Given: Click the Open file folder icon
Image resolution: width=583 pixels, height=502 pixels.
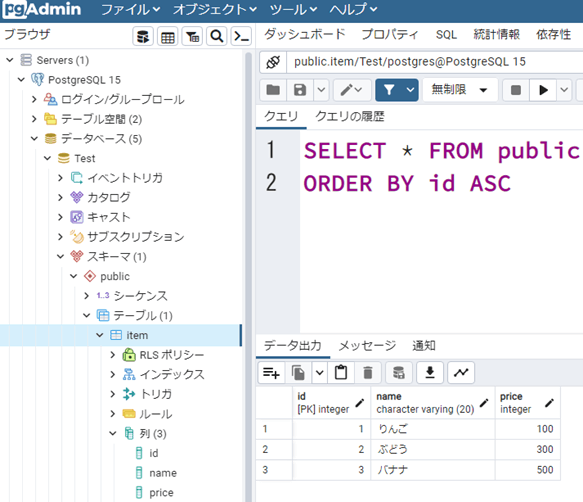Looking at the screenshot, I should coord(273,90).
